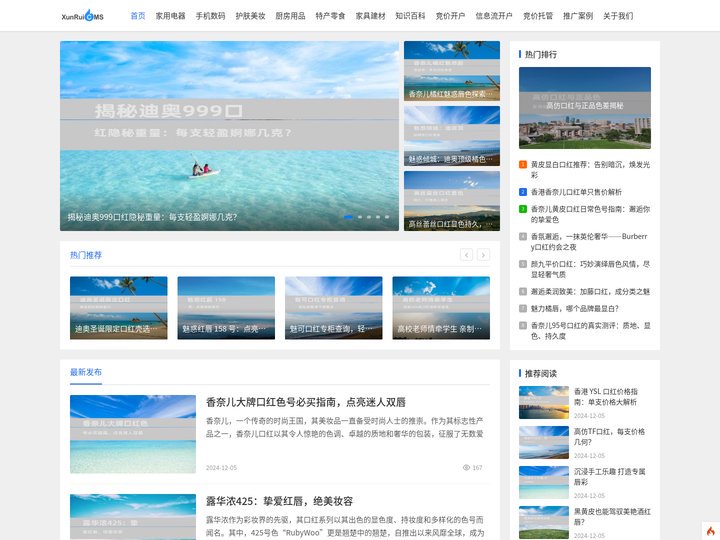Click 黄皮显白口红推荐 ranking link
Image resolution: width=720 pixels, height=540 pixels.
pyautogui.click(x=590, y=169)
